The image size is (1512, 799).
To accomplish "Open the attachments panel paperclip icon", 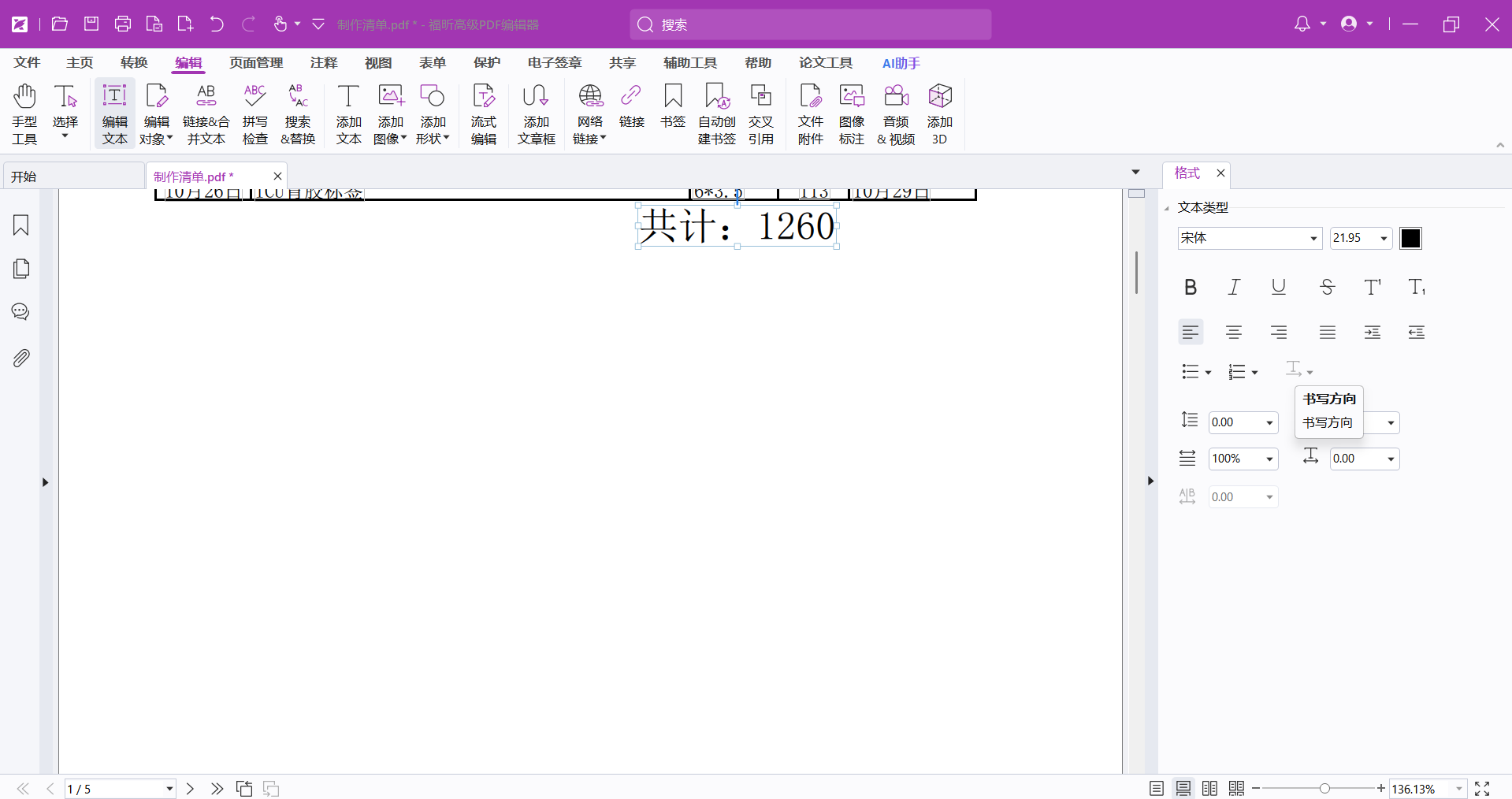I will coord(21,359).
